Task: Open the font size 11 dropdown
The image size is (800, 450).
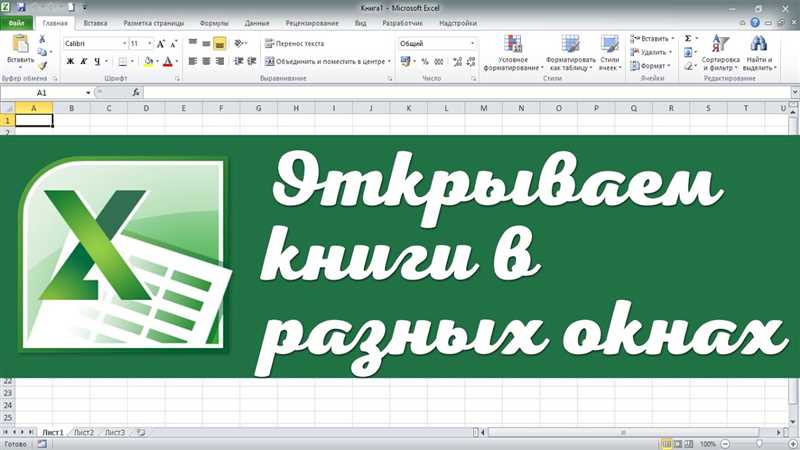Action: click(149, 44)
